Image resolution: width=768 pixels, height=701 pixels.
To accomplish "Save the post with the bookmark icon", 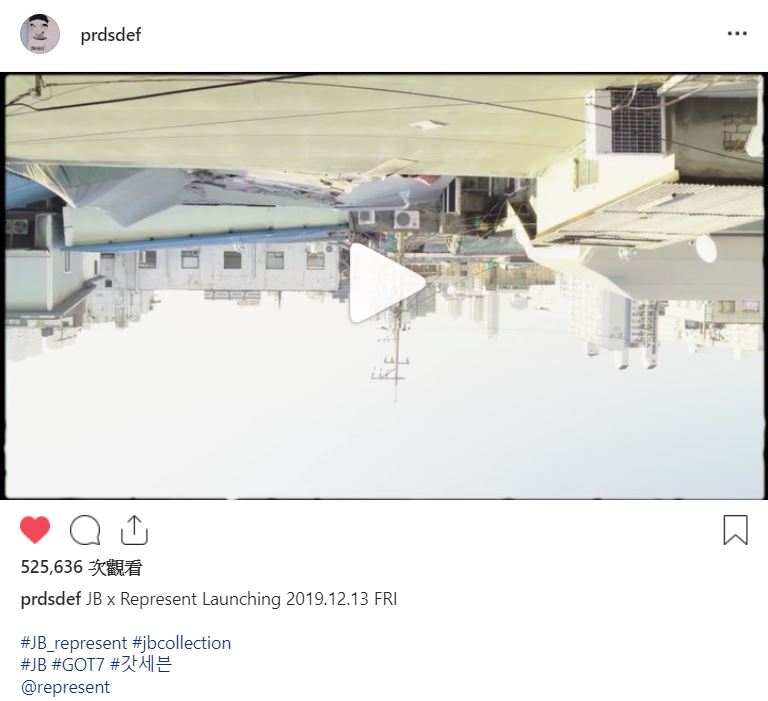I will (x=736, y=530).
